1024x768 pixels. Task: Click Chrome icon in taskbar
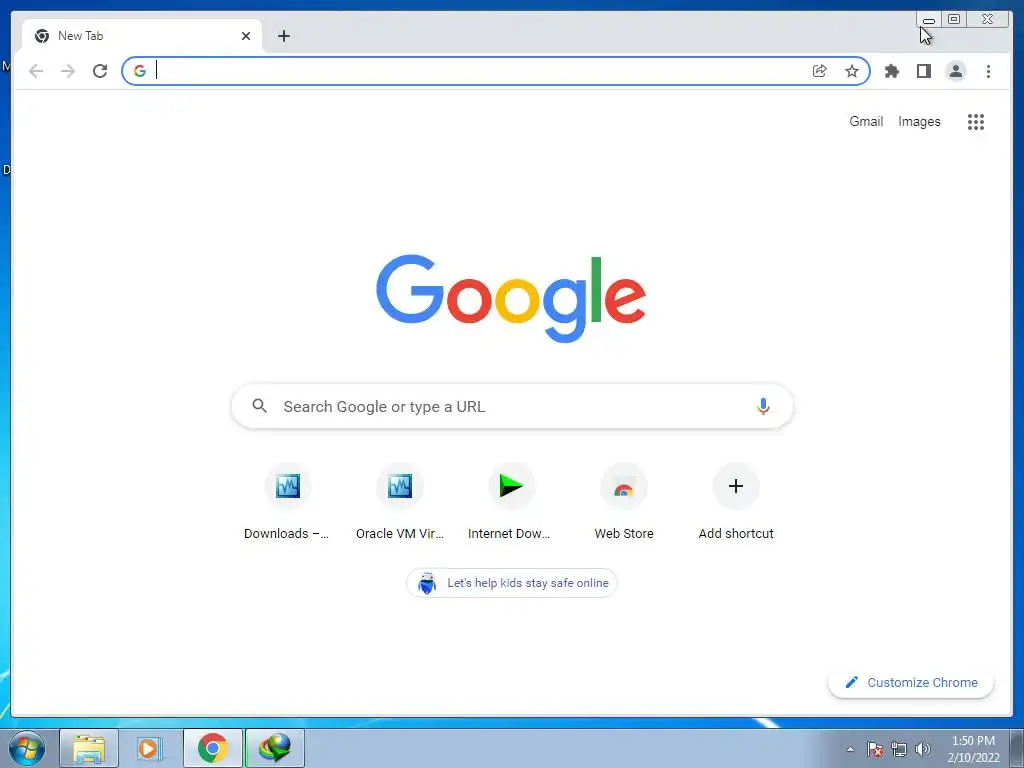(212, 748)
